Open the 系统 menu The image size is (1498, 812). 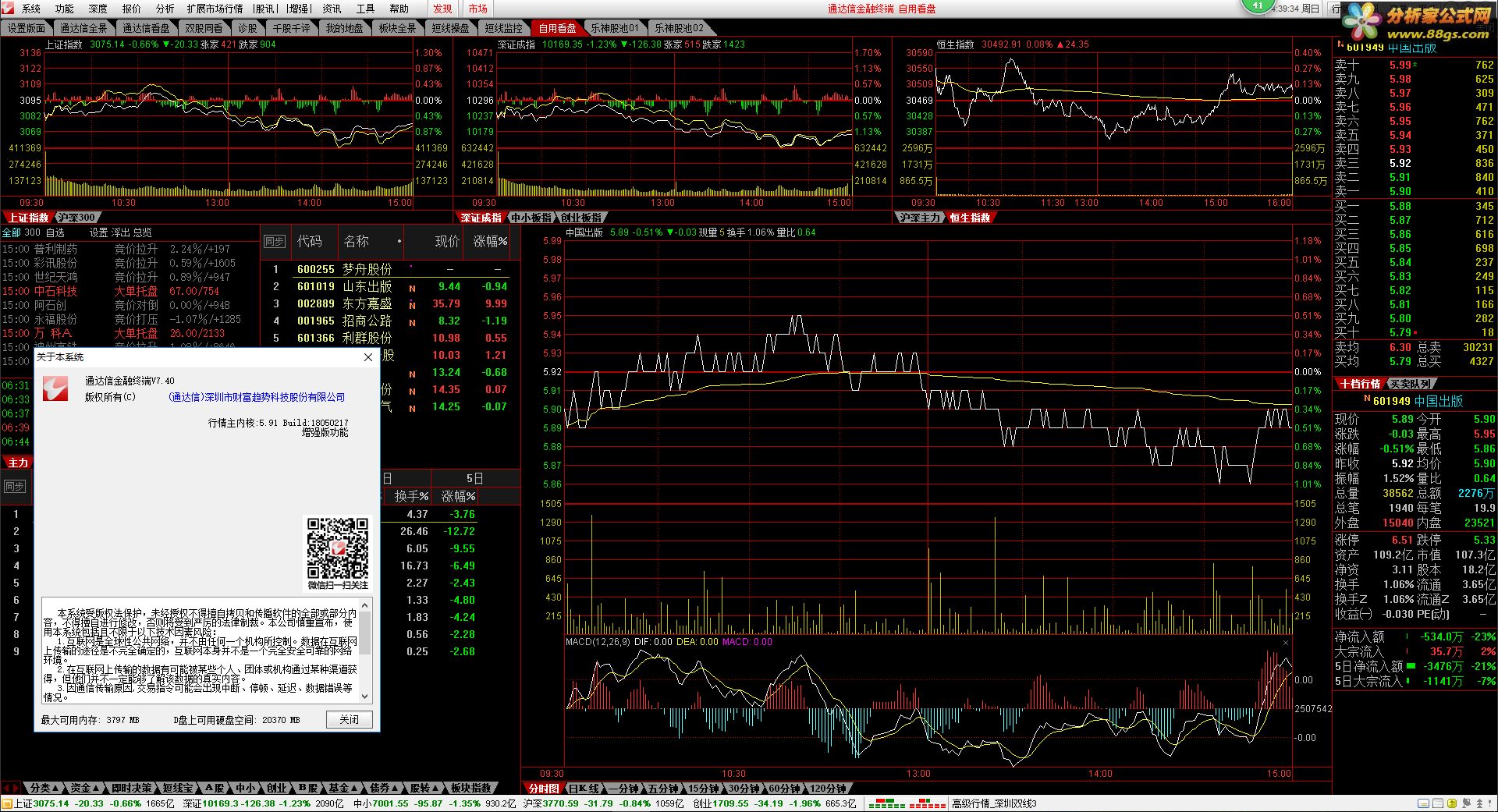31,9
